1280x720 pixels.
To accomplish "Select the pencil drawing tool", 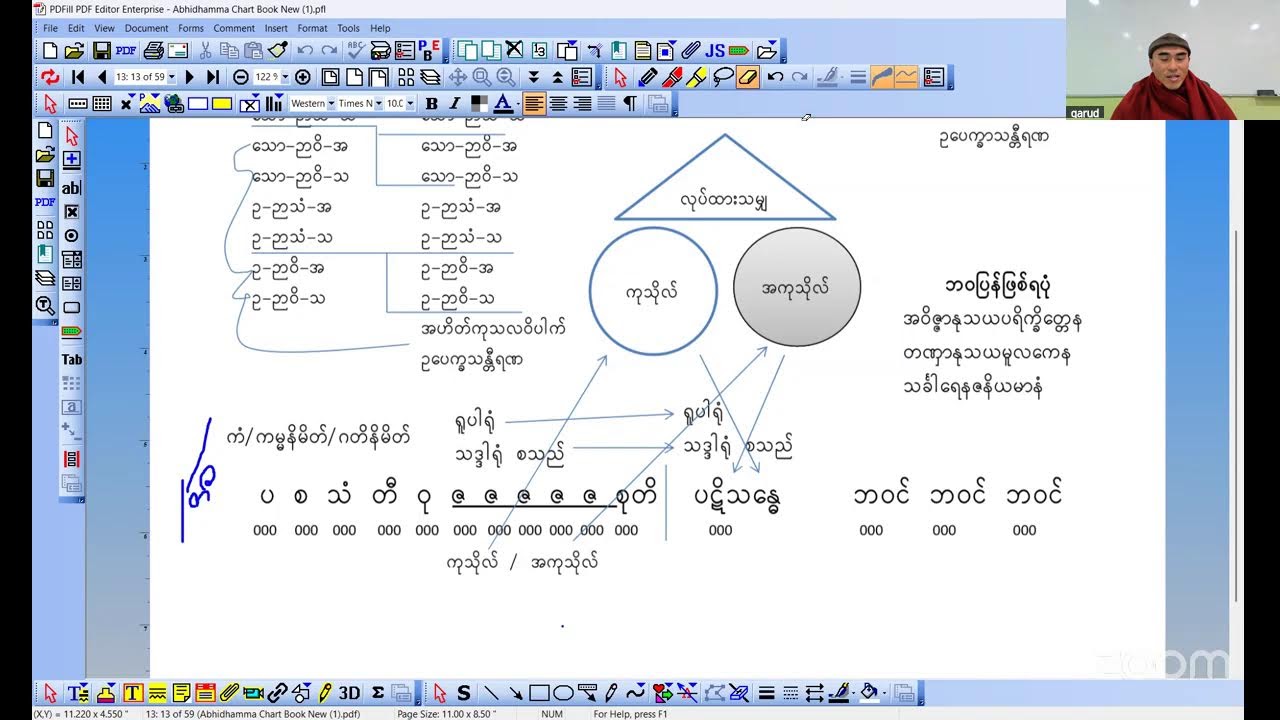I will [647, 77].
